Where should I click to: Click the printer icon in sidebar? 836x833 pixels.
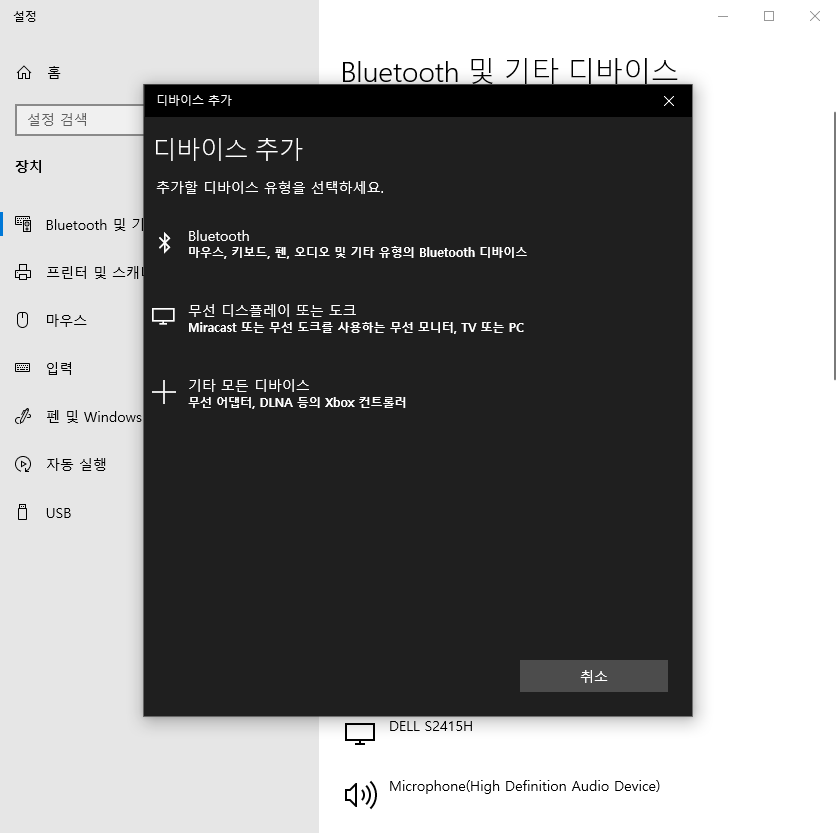[x=23, y=272]
